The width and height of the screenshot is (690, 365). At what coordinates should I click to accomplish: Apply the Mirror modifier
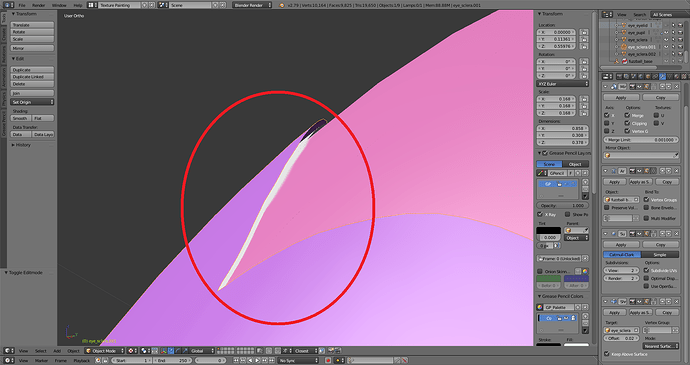pyautogui.click(x=621, y=97)
